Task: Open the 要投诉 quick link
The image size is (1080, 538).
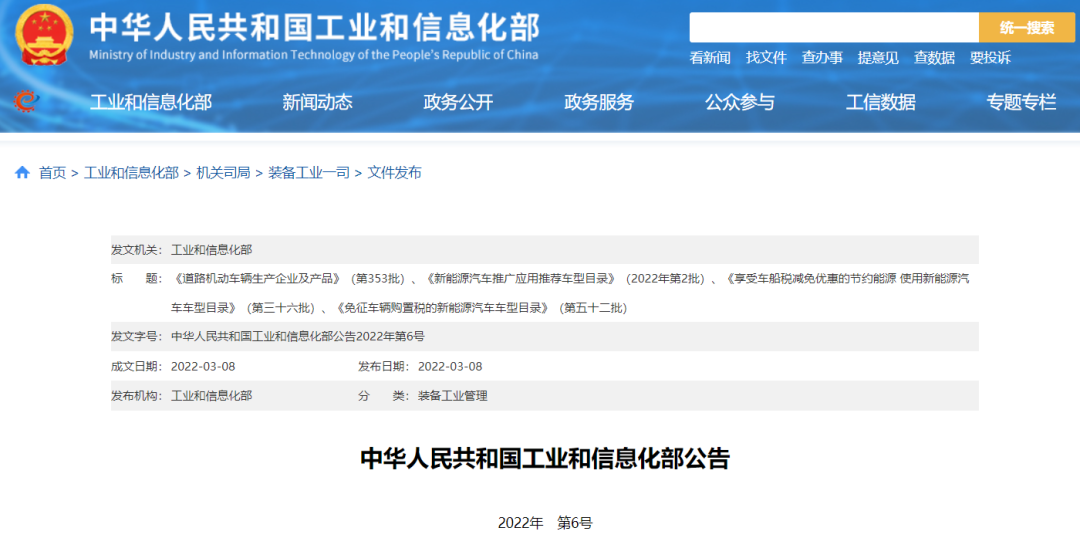Action: pyautogui.click(x=990, y=58)
